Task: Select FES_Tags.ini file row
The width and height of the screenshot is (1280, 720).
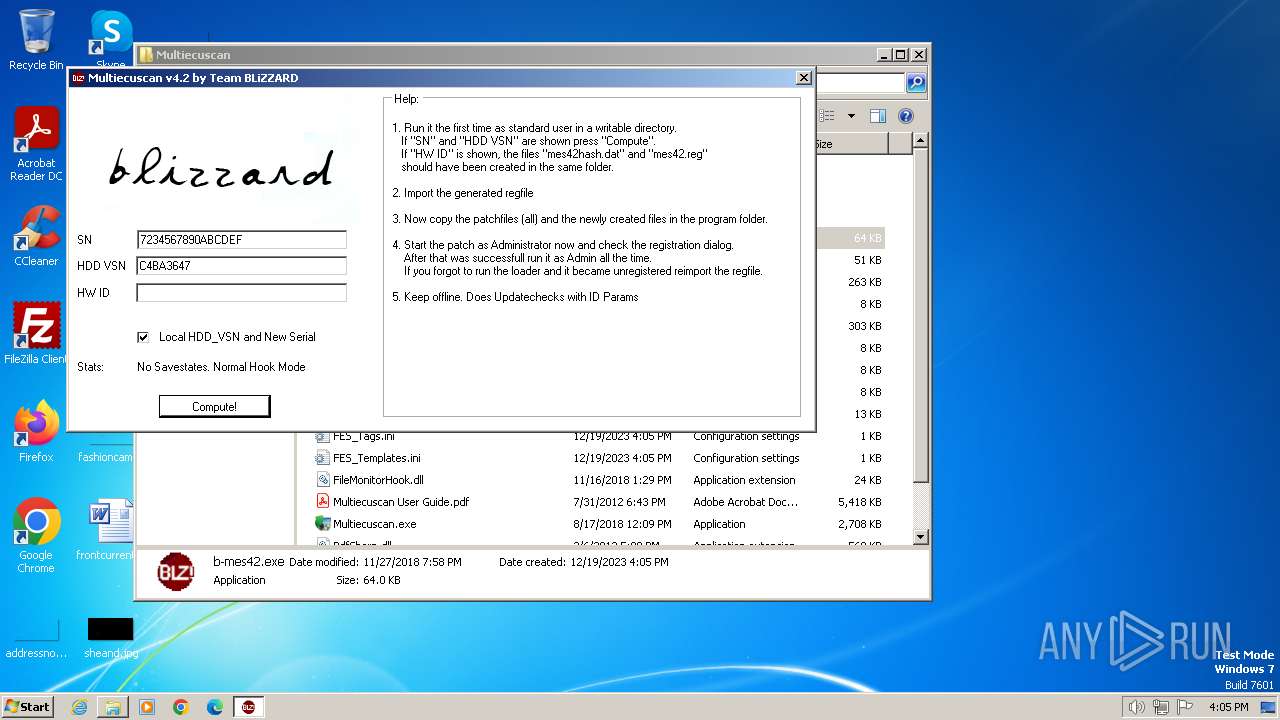Action: click(599, 436)
